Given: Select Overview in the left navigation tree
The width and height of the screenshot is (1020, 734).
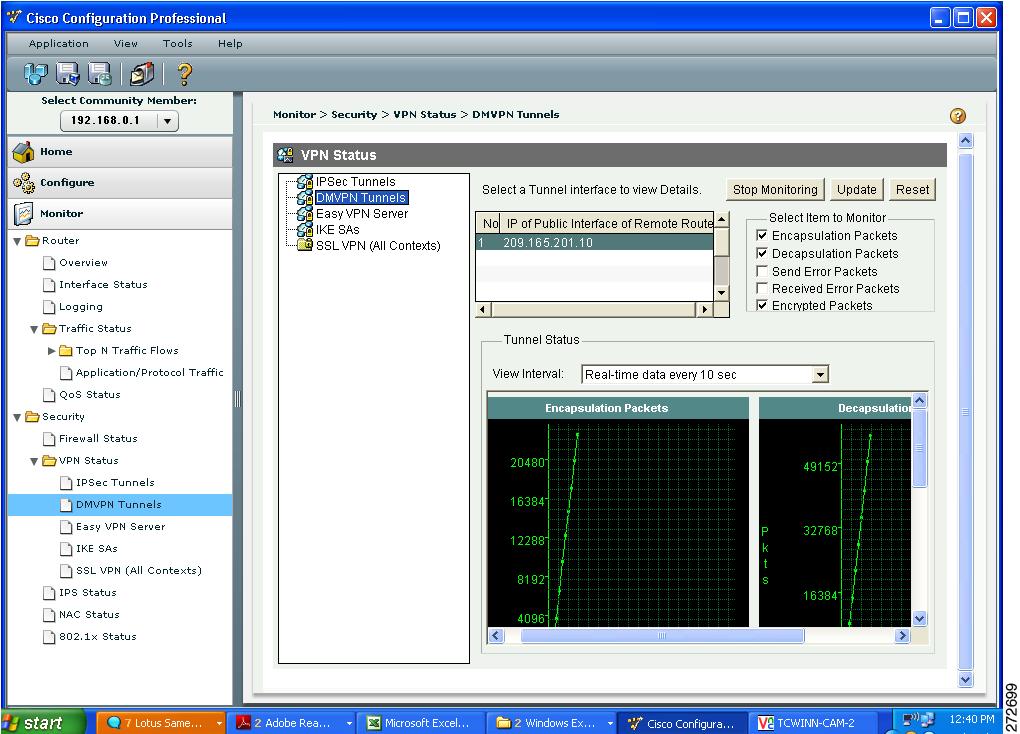Looking at the screenshot, I should (83, 263).
